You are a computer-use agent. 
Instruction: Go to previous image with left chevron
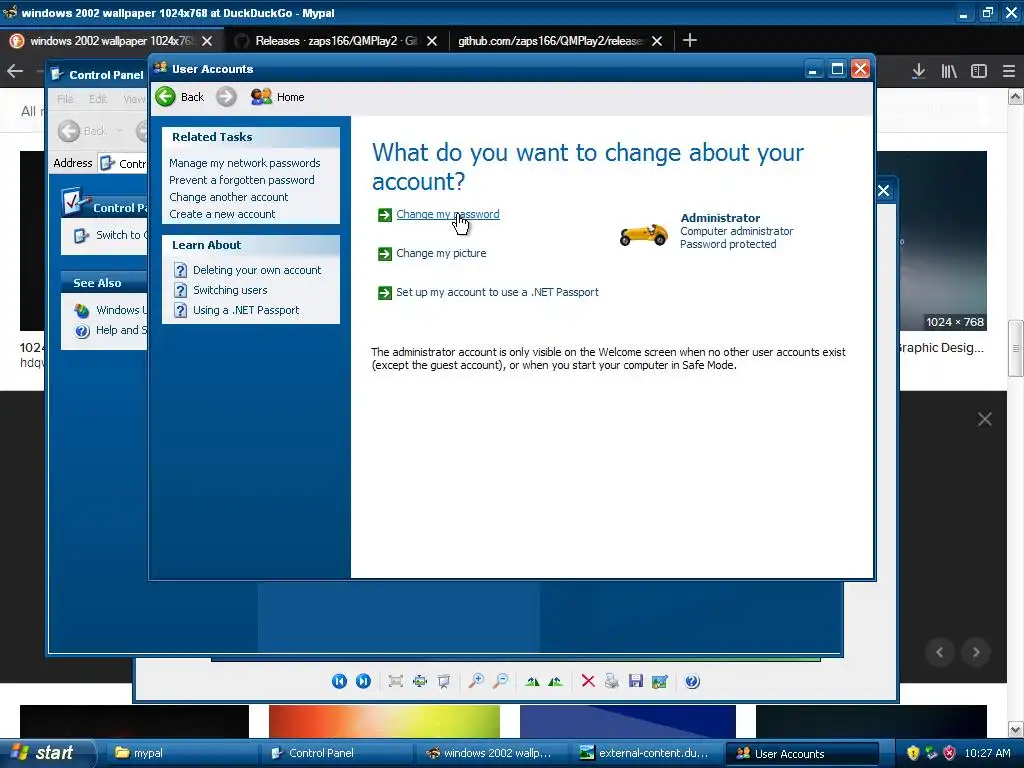(940, 652)
